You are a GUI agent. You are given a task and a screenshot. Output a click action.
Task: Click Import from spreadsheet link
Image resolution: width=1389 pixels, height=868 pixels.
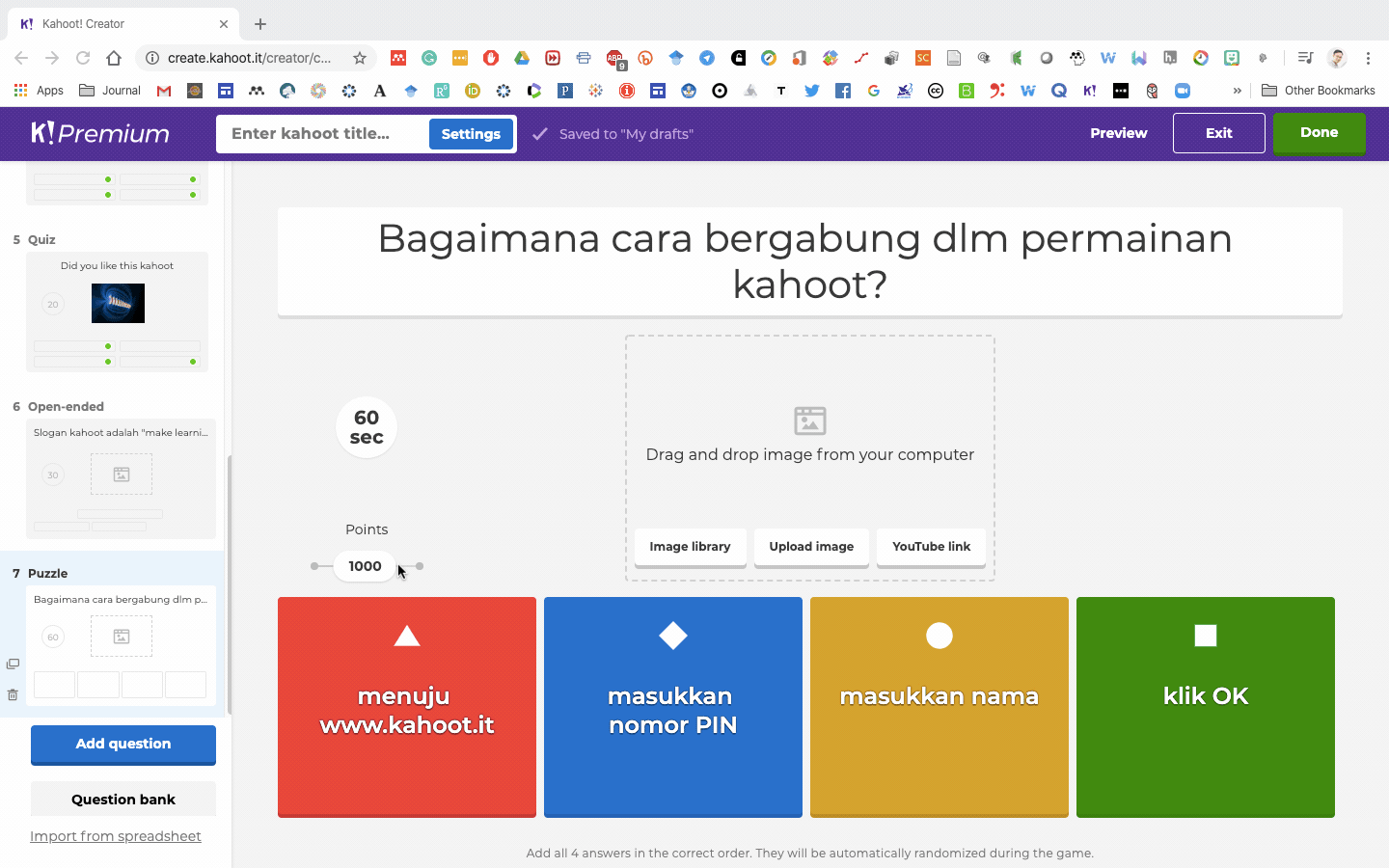pyautogui.click(x=116, y=836)
